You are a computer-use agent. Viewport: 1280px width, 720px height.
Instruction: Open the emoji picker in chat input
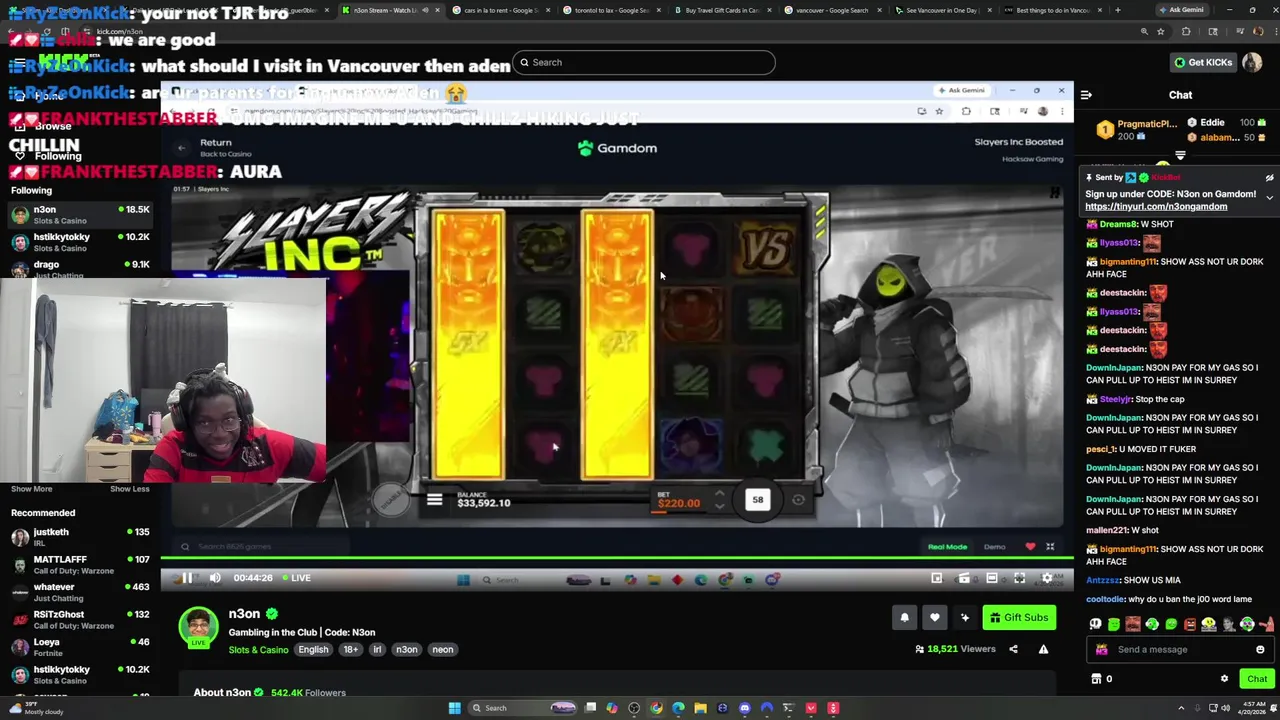pyautogui.click(x=1260, y=649)
